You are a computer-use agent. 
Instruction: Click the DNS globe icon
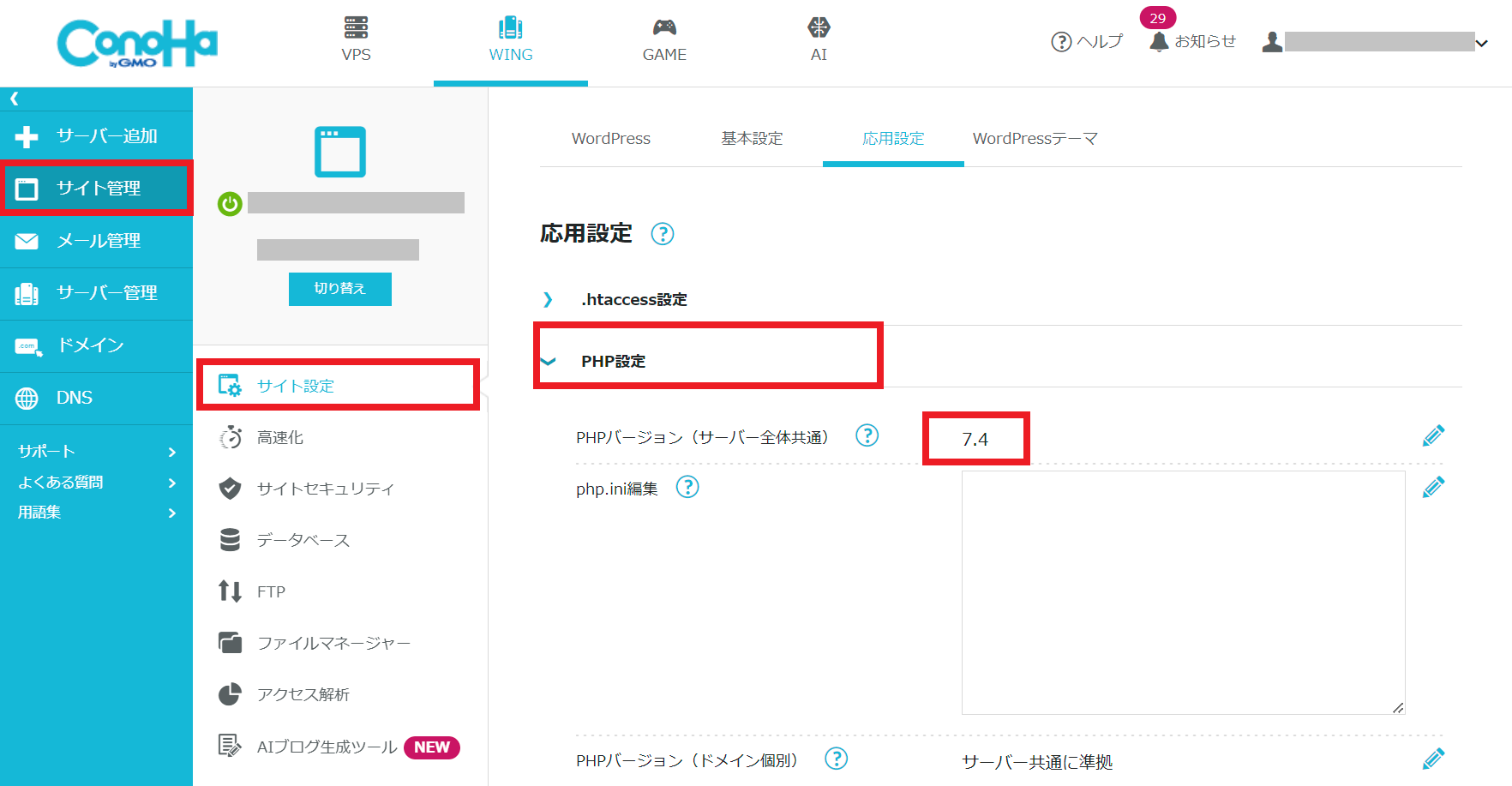(27, 399)
